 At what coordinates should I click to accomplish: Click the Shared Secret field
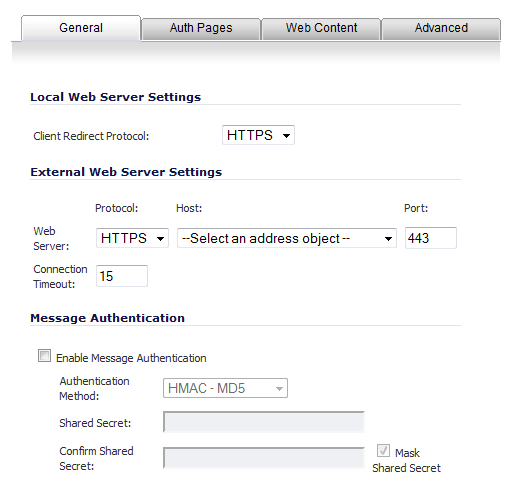click(264, 422)
